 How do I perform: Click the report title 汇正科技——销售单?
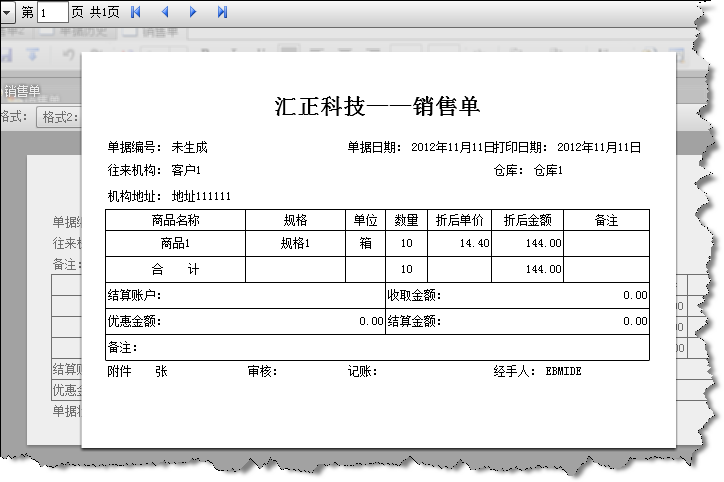[377, 106]
